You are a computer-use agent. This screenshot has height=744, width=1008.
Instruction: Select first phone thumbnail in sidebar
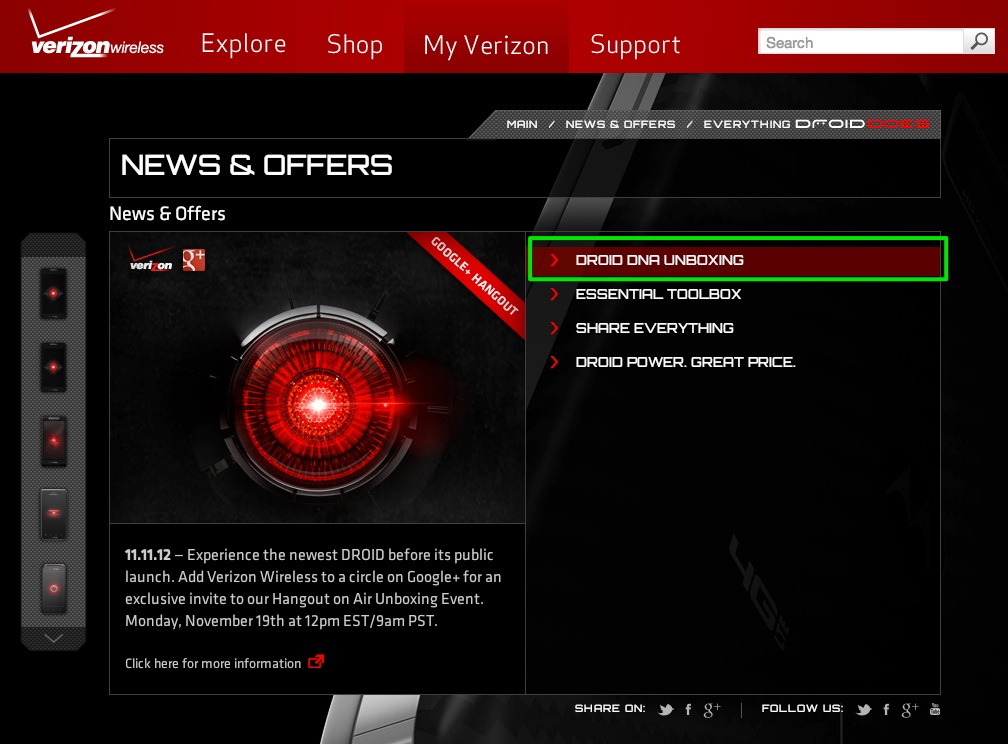(x=53, y=293)
